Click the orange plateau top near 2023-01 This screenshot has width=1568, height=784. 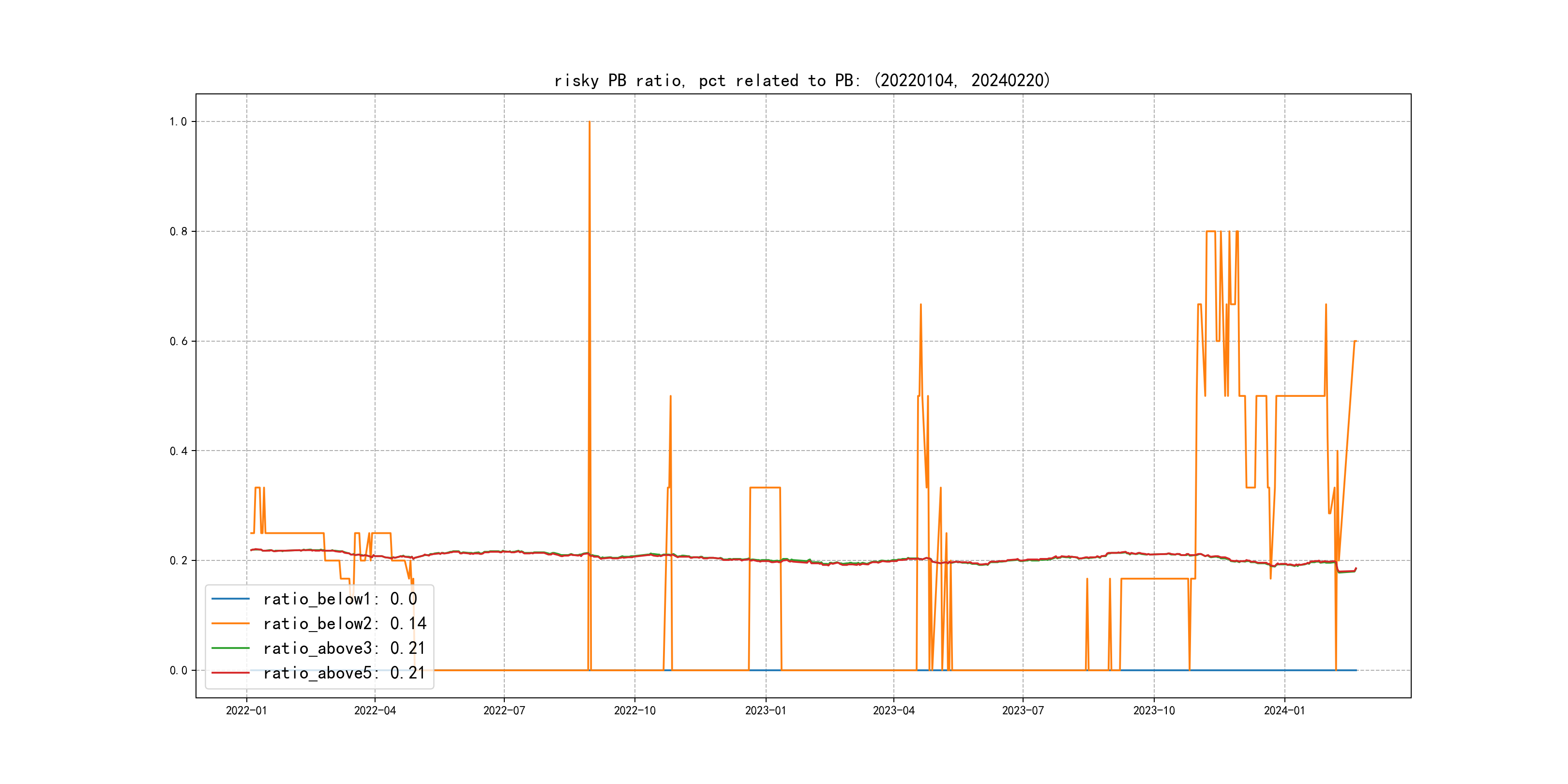click(x=765, y=487)
